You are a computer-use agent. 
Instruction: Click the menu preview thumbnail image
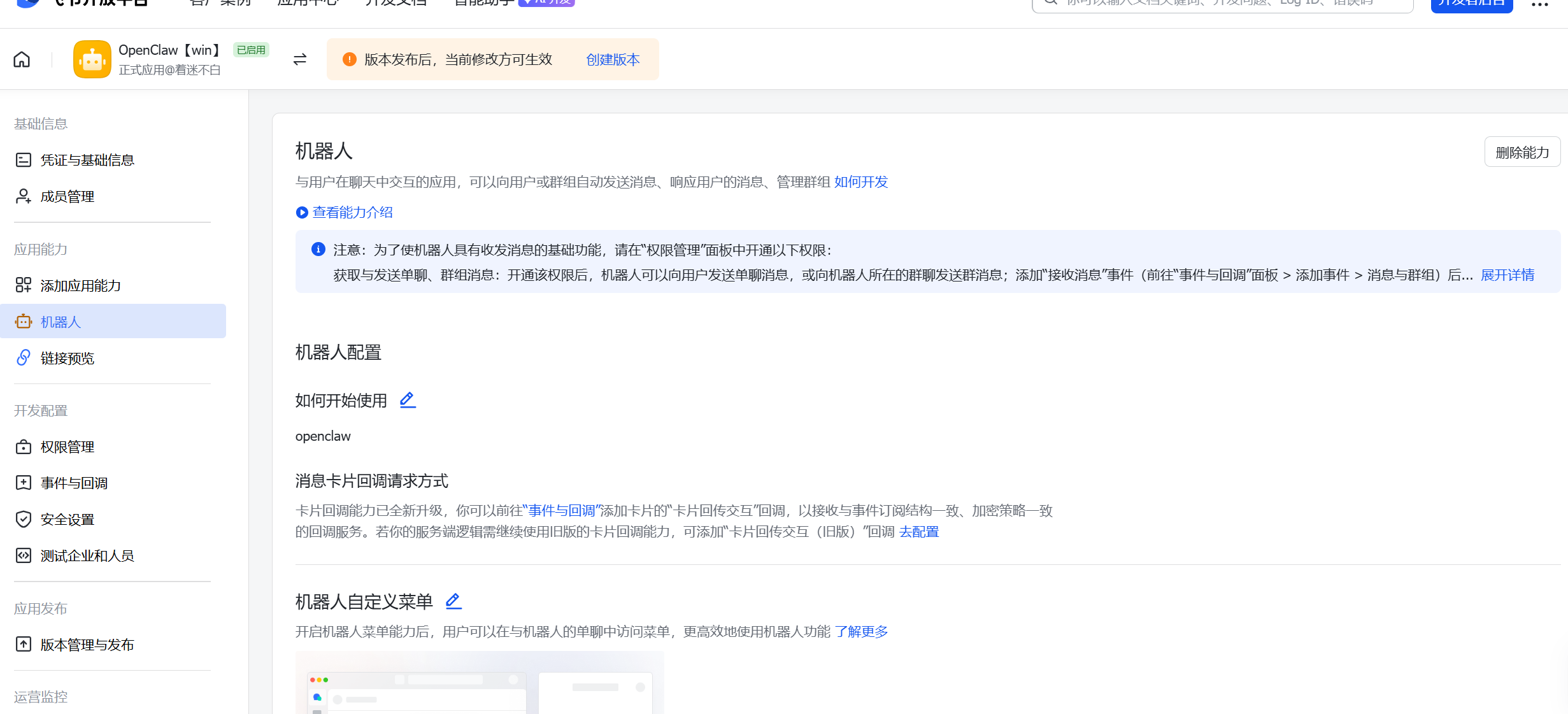click(479, 683)
